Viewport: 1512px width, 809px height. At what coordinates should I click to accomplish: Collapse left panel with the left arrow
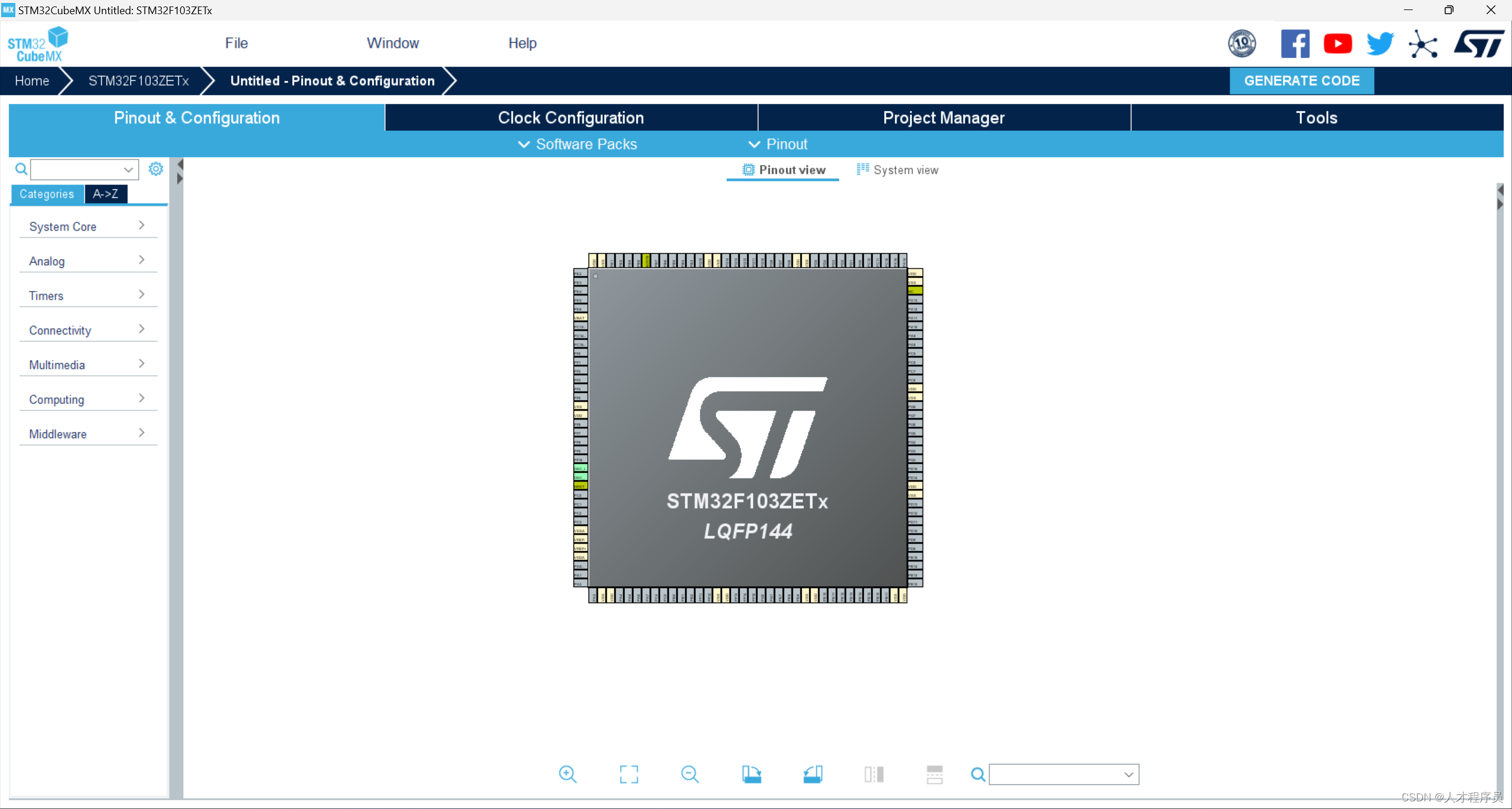(180, 164)
